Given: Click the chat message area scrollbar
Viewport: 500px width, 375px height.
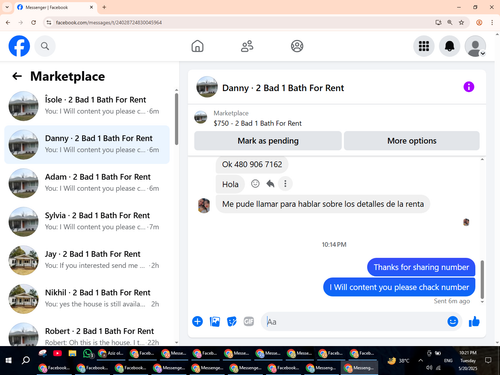Looking at the screenshot, I should [482, 279].
